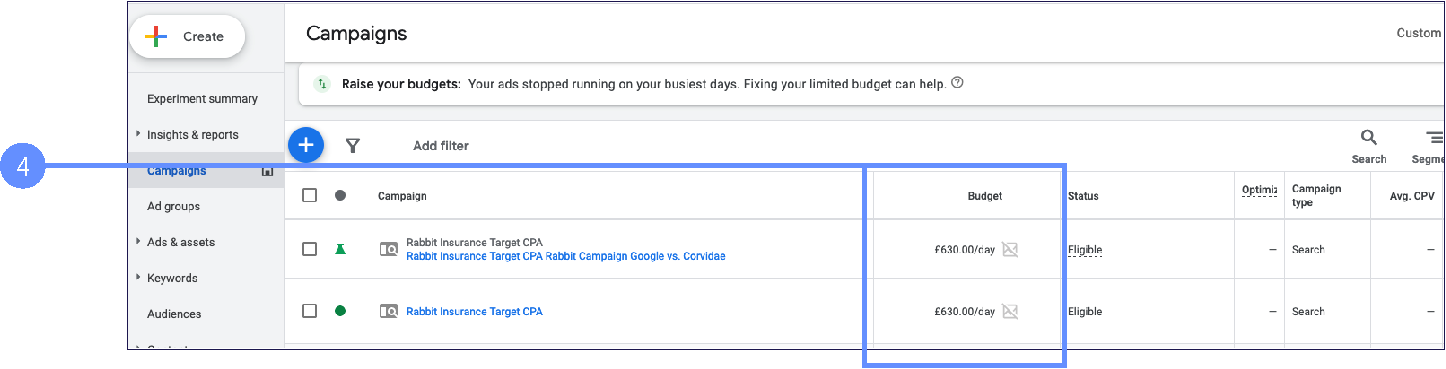1446x369 pixels.
Task: Click Add filter field
Action: 441,146
